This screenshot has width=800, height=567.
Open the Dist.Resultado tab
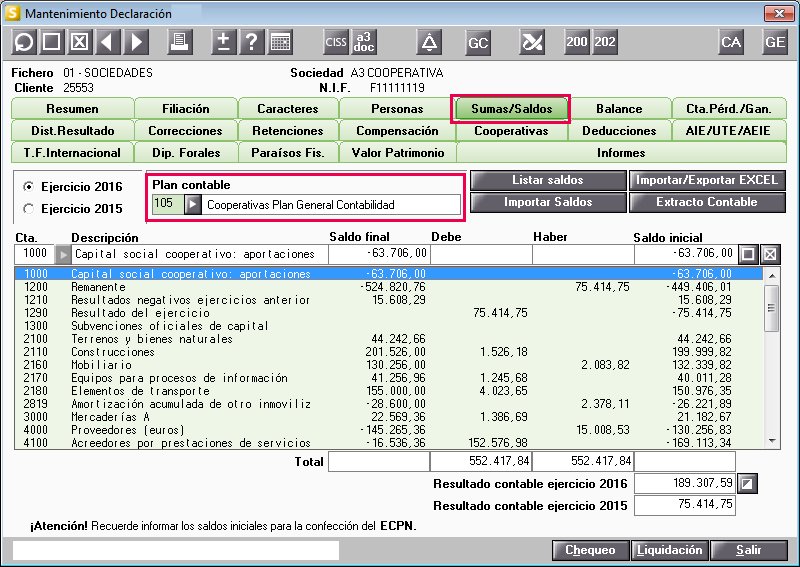click(x=72, y=131)
